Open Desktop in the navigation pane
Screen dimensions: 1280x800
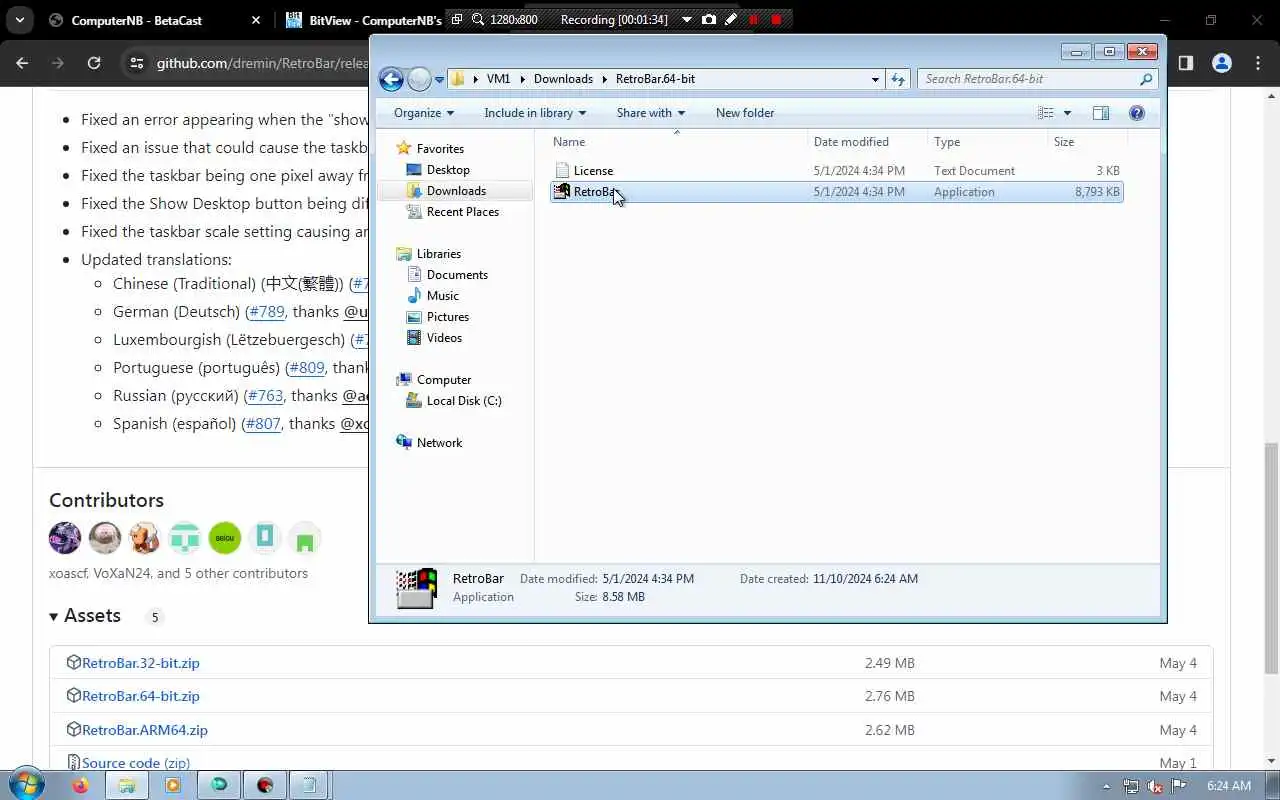[448, 170]
